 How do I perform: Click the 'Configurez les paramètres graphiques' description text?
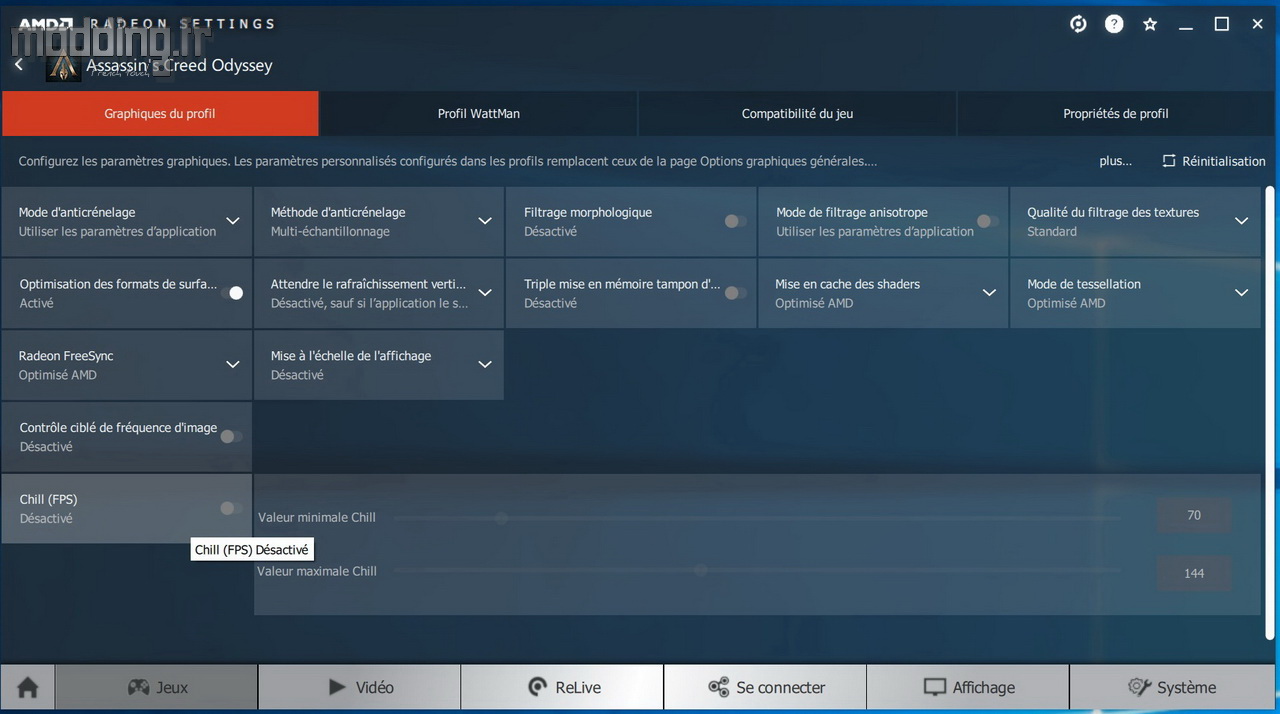pos(448,161)
